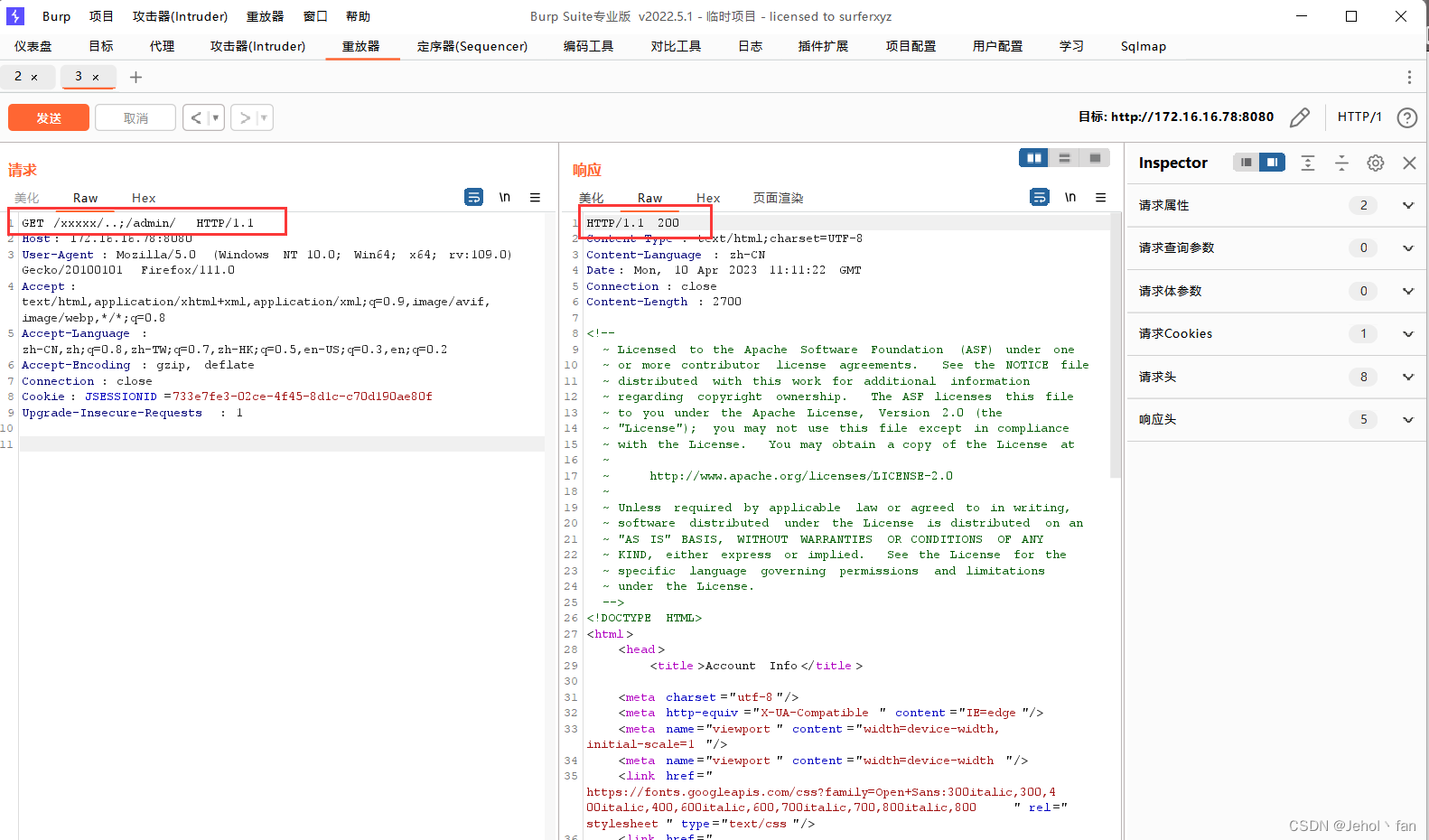Click the JSESSIONID cookie value text
The width and height of the screenshot is (1429, 840).
coord(303,397)
